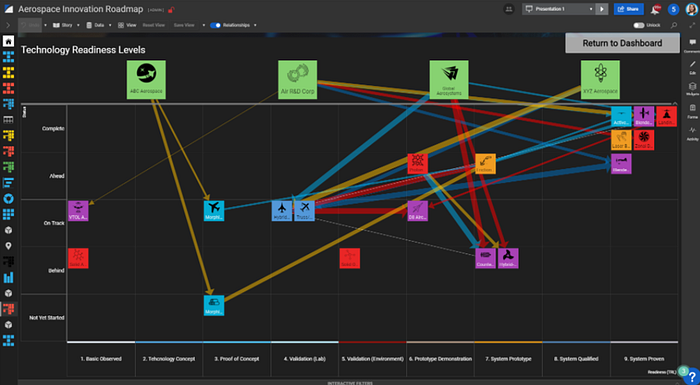Open the Data menu
This screenshot has width=700, height=385.
click(x=95, y=25)
